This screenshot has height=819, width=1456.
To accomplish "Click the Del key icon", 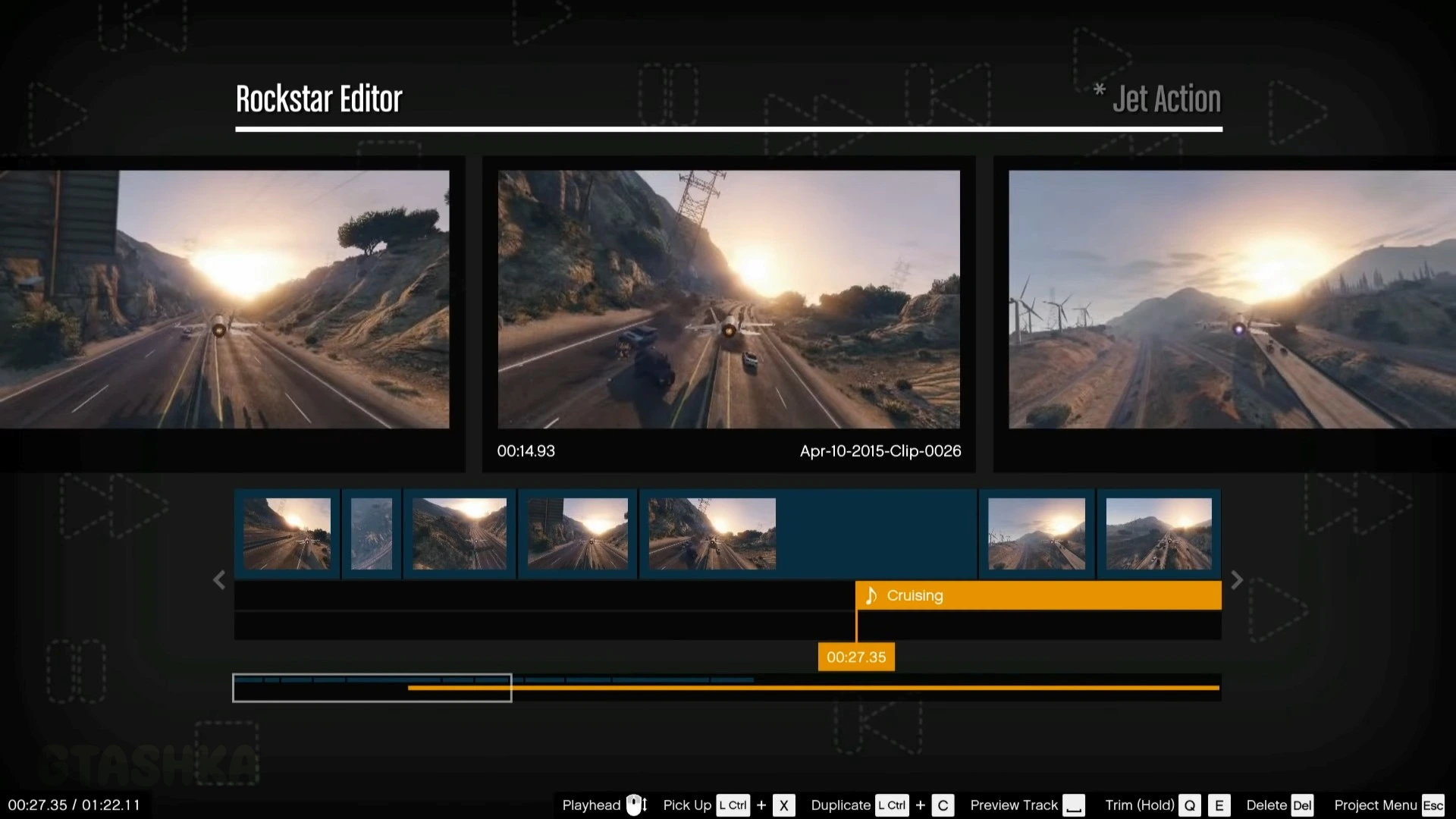I will pyautogui.click(x=1302, y=805).
